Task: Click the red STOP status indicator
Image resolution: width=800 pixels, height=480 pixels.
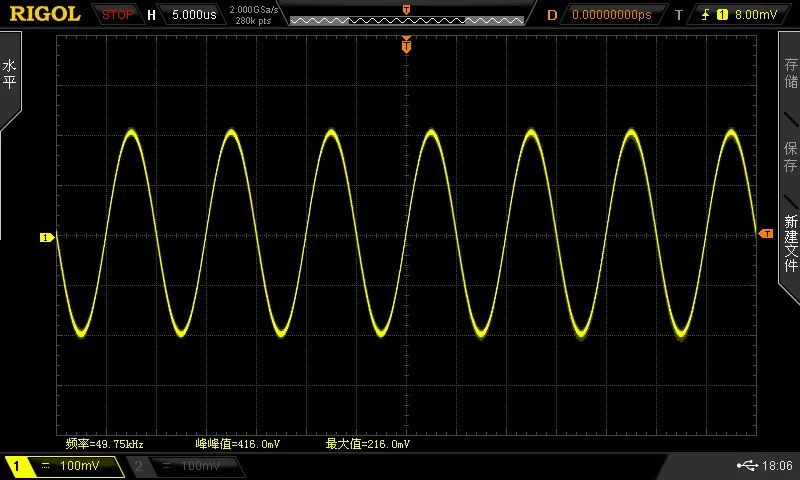Action: tap(117, 15)
